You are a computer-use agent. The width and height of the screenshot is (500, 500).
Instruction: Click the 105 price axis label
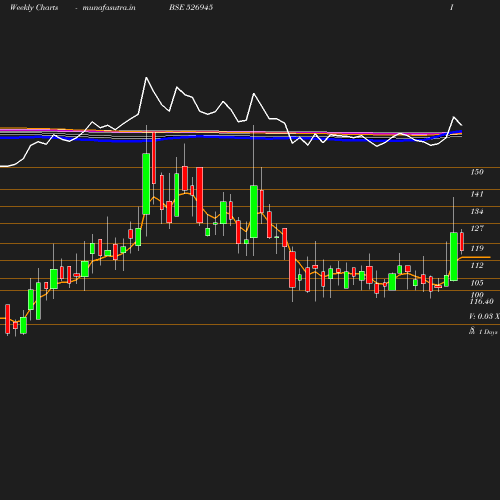pyautogui.click(x=477, y=283)
